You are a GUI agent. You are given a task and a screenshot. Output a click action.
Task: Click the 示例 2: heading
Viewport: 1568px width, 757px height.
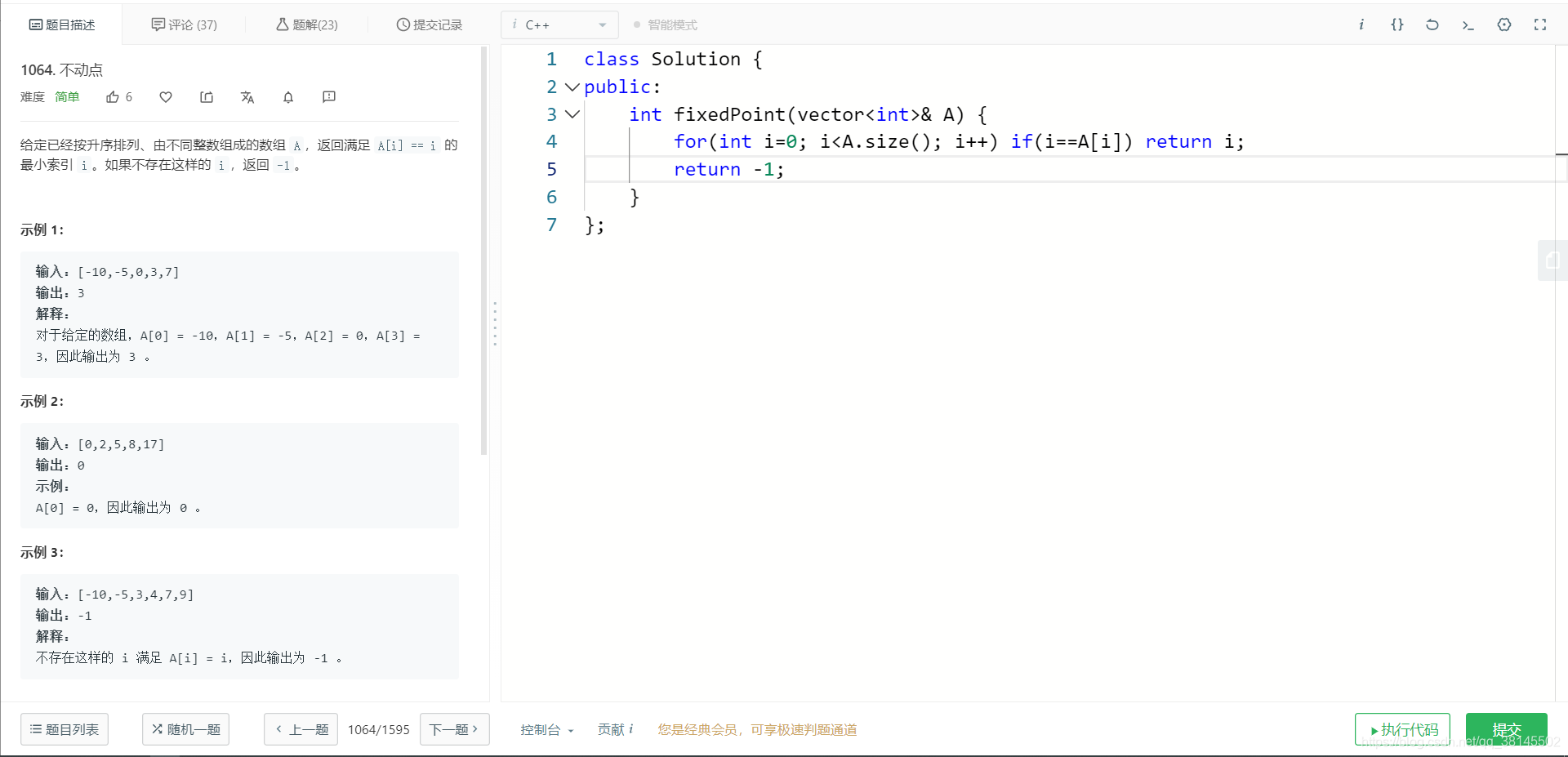click(x=42, y=402)
